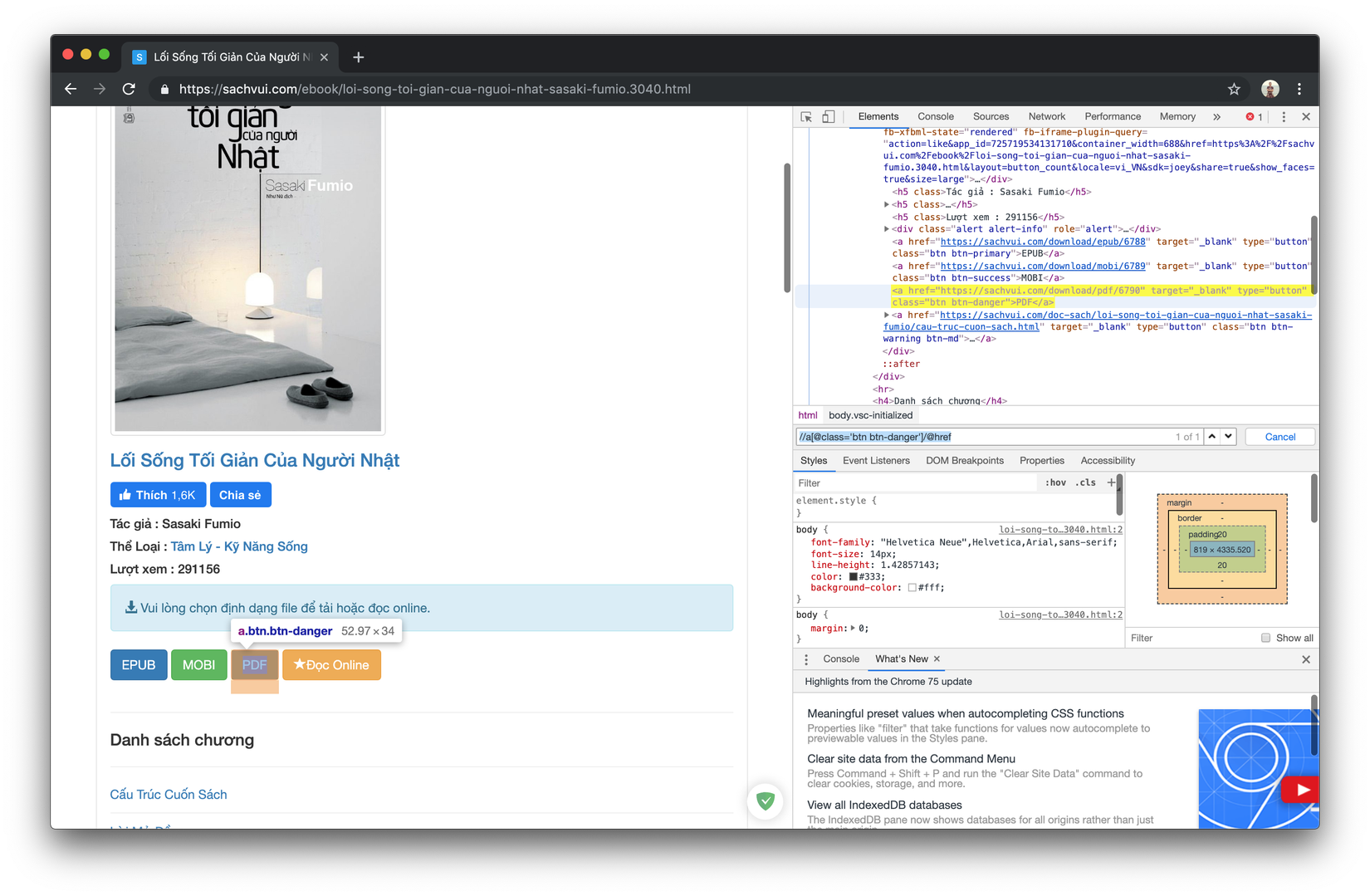Open the Properties pane

point(1042,461)
